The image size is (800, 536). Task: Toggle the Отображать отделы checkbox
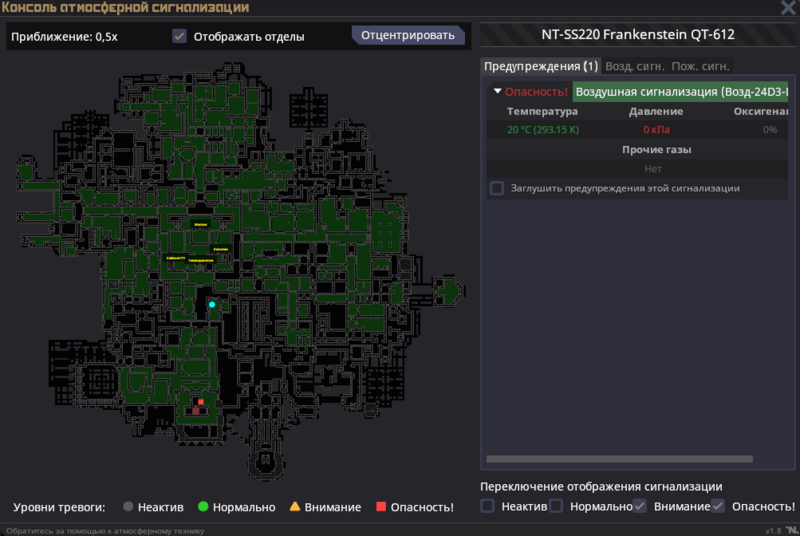click(180, 36)
